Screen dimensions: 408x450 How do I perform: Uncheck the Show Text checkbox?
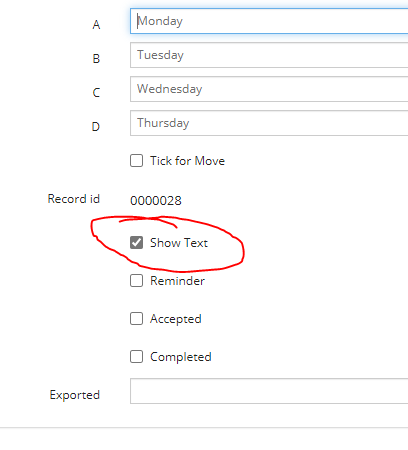coord(136,242)
